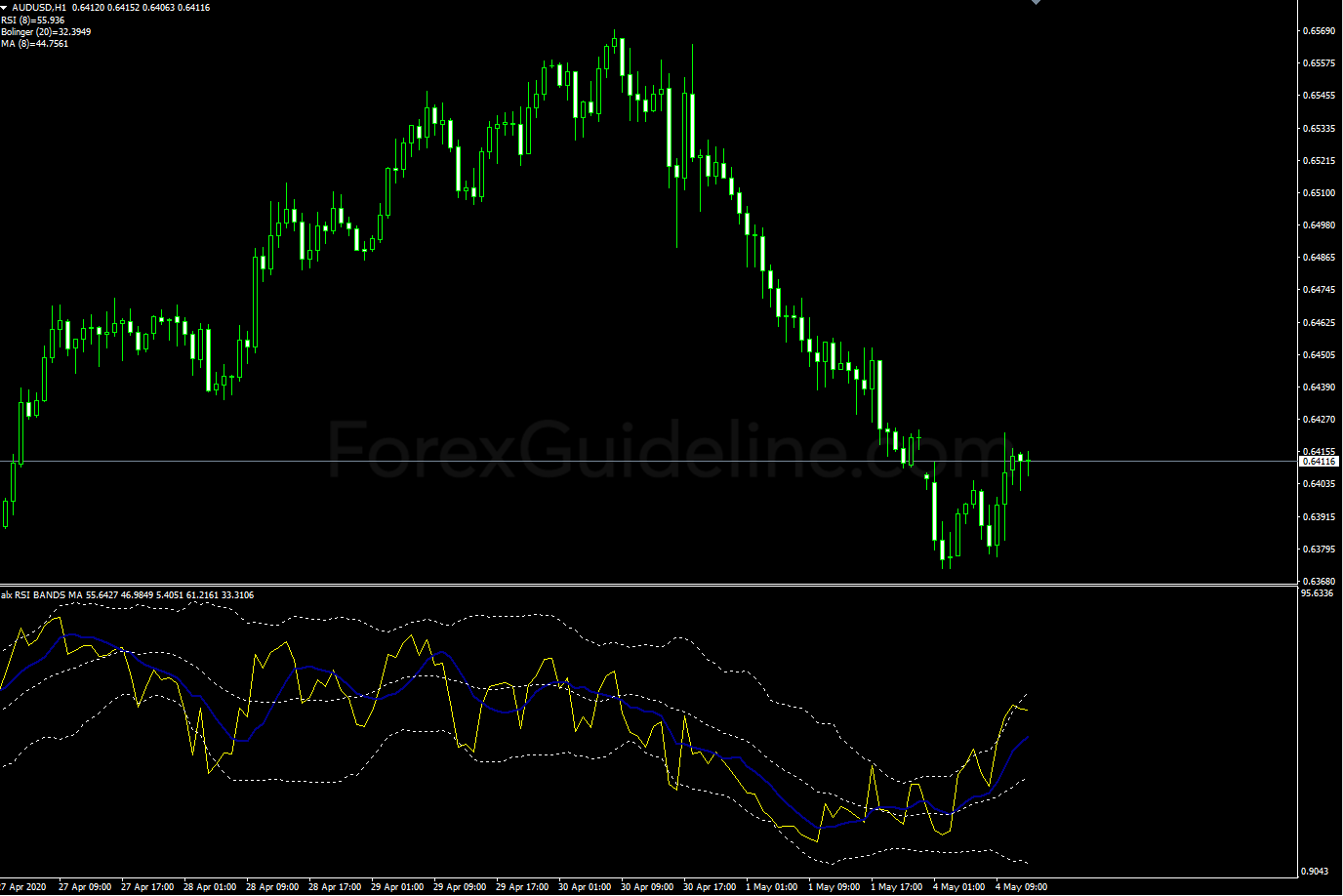Click the 27 Apr 09:00 time label
The image size is (1343, 896).
(84, 887)
